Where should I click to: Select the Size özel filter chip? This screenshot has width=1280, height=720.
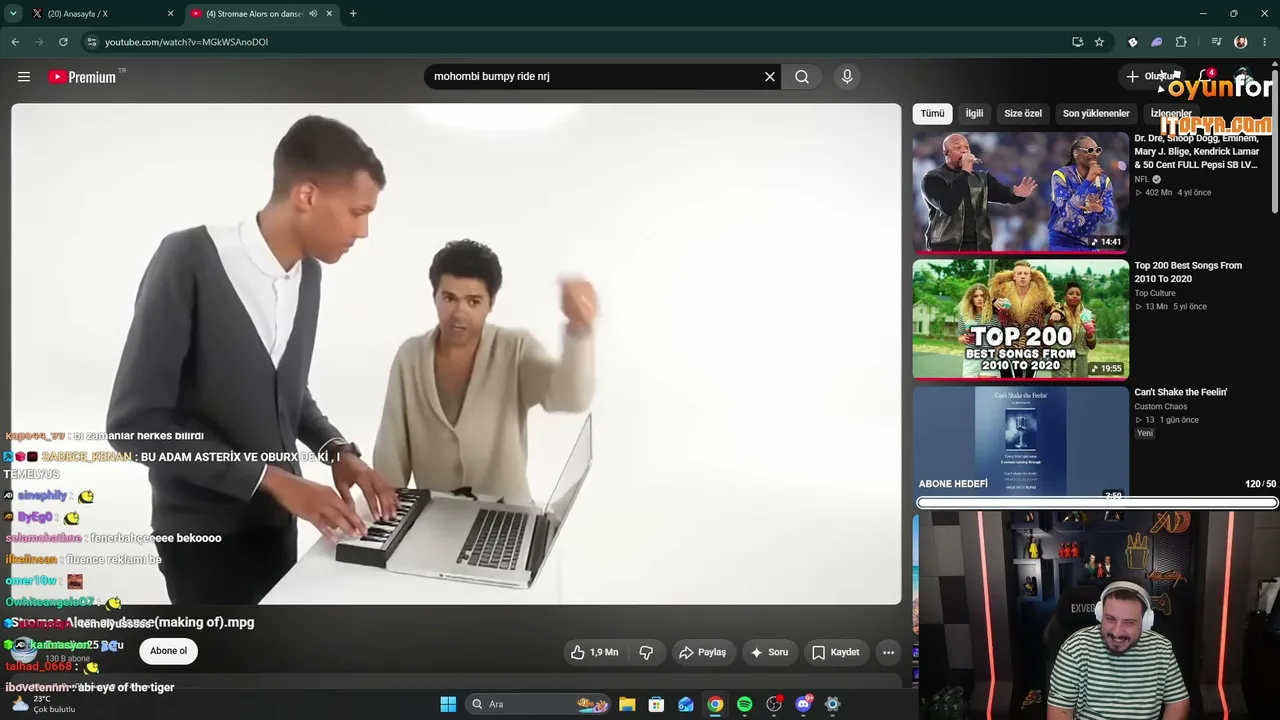(1023, 114)
